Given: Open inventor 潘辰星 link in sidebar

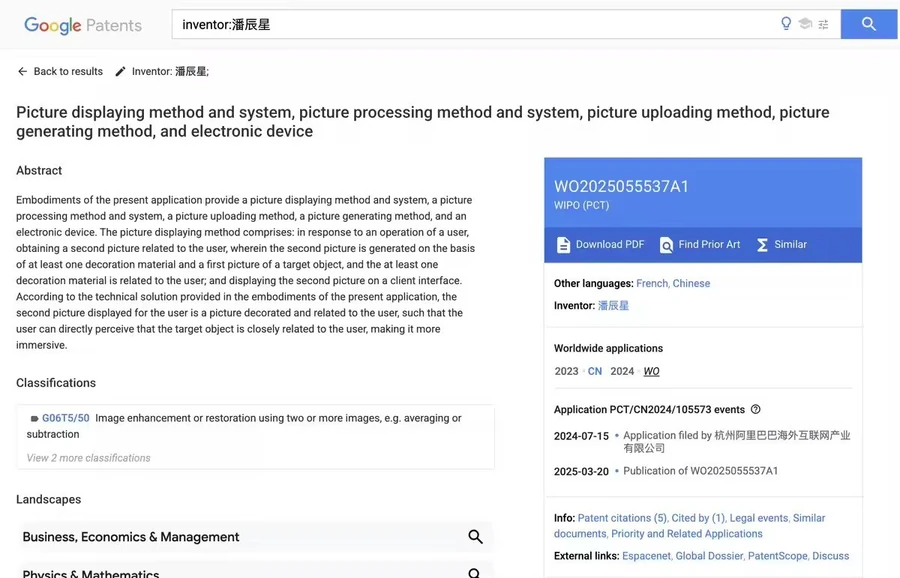Looking at the screenshot, I should [613, 305].
